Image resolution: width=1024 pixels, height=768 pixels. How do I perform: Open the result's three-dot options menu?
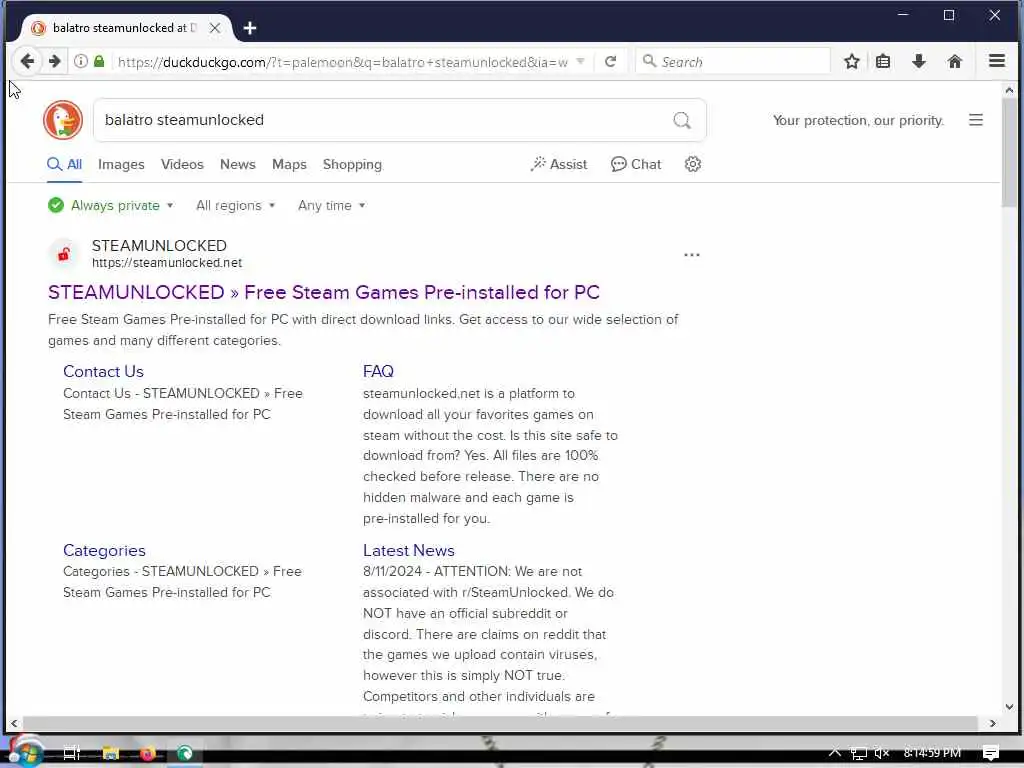coord(692,255)
